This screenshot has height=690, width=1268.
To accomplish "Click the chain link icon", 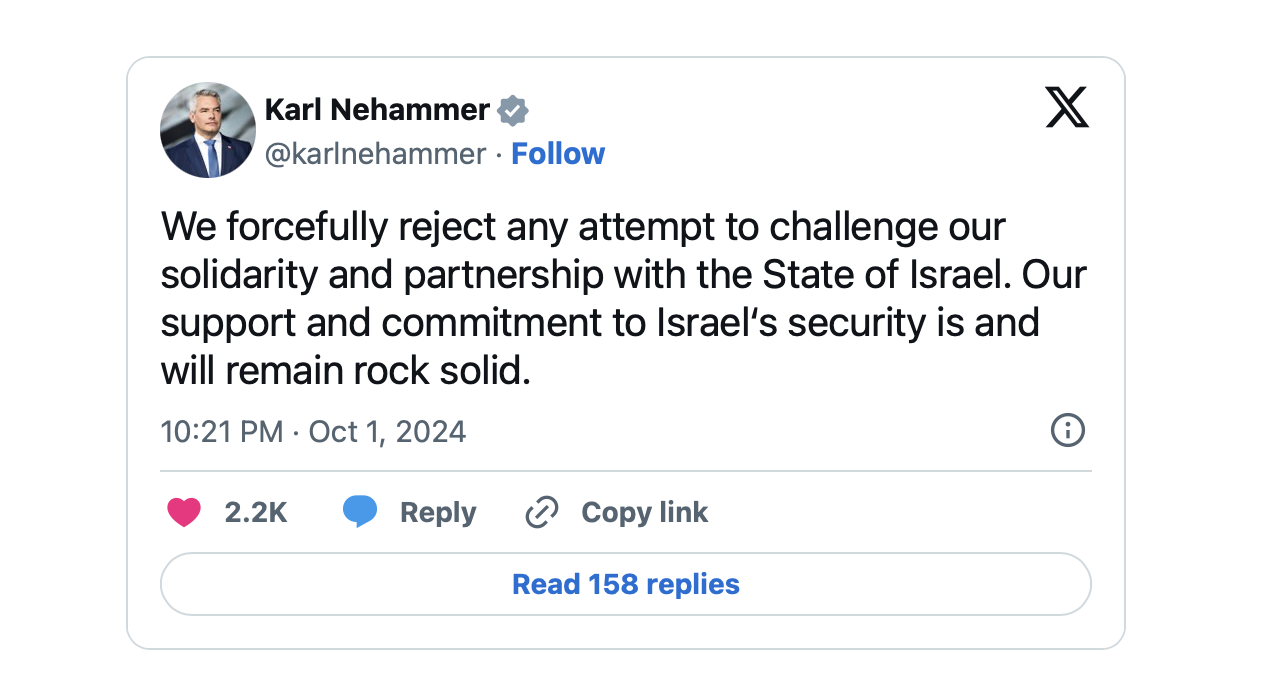I will 541,513.
